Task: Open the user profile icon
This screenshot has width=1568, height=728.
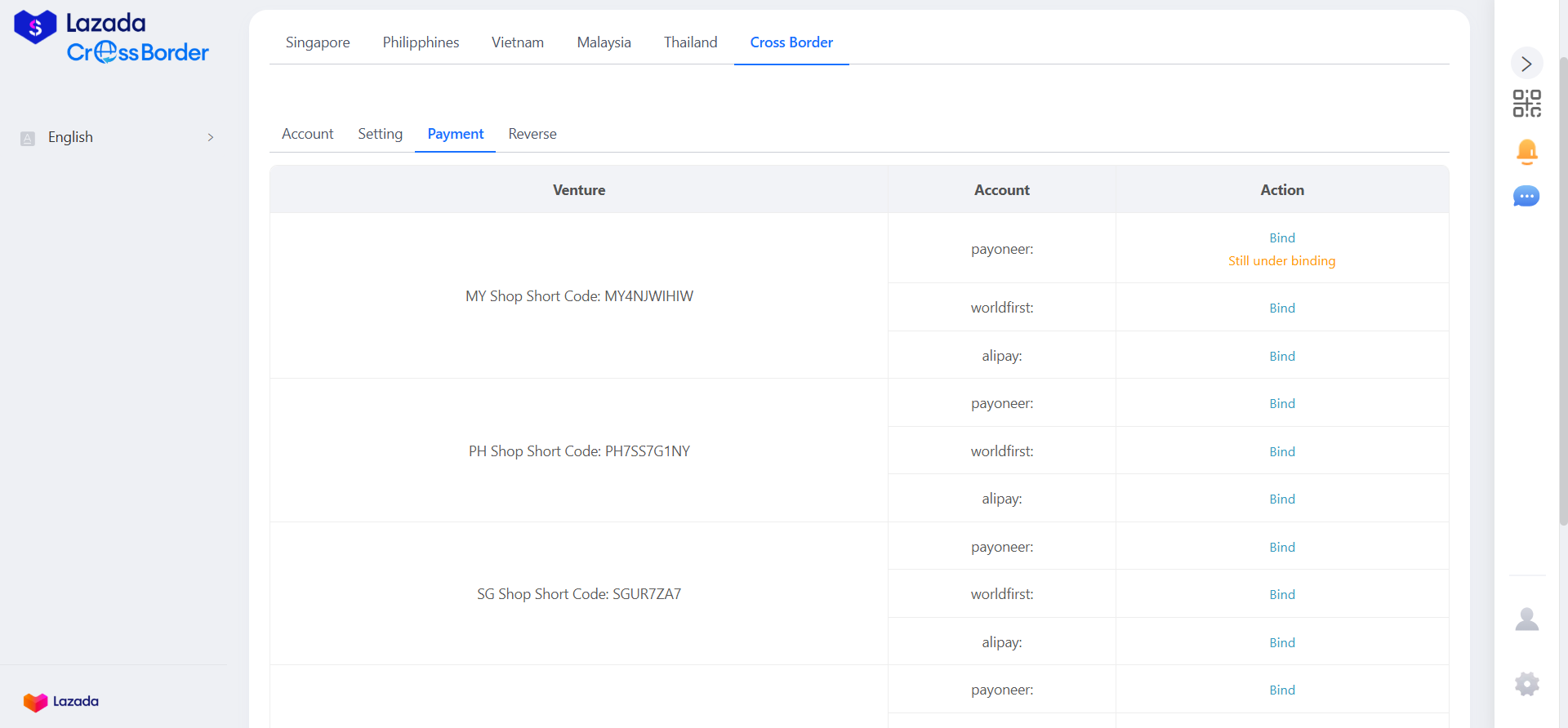Action: (1526, 619)
